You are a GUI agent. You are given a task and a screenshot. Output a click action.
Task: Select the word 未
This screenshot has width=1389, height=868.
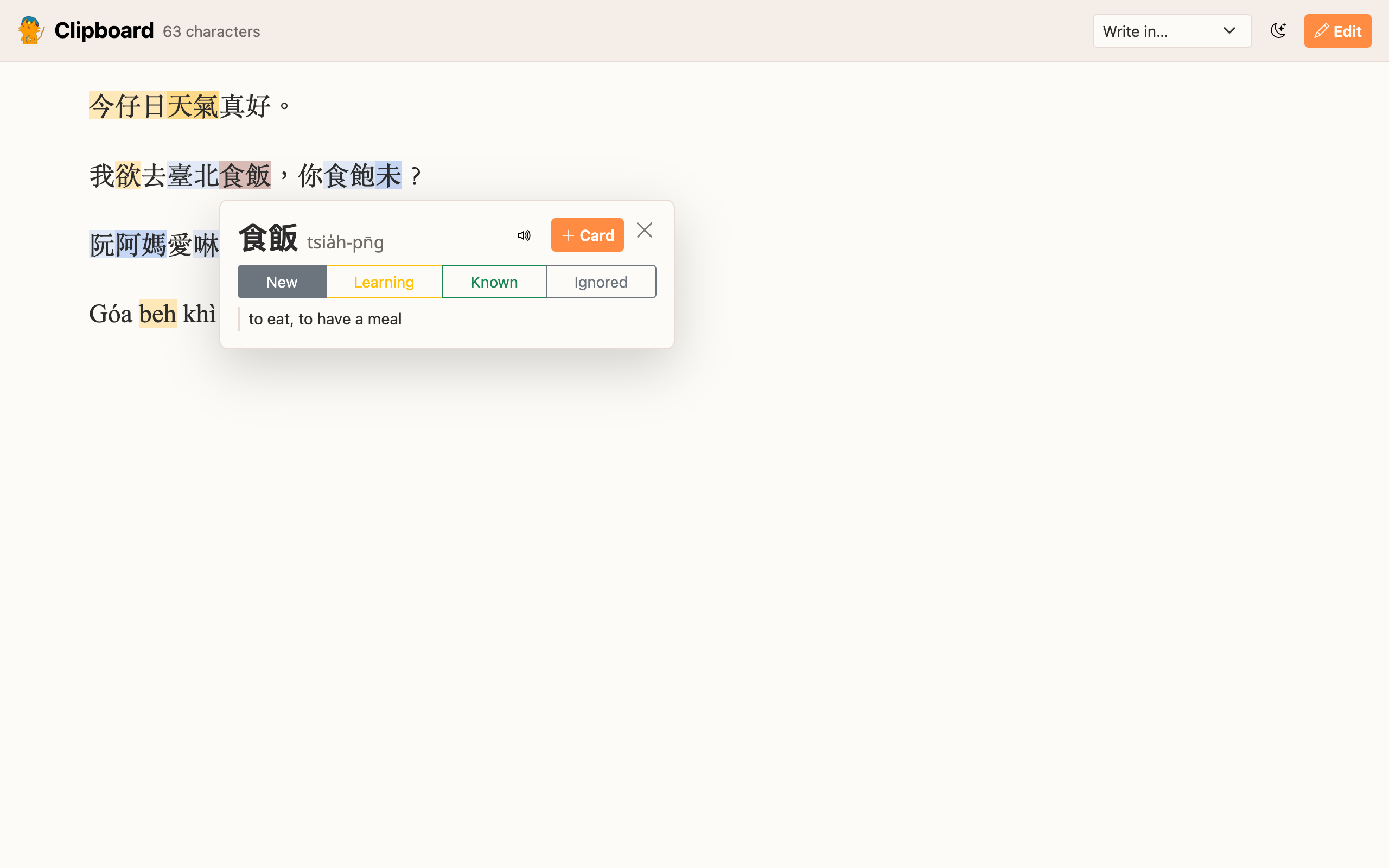coord(388,175)
